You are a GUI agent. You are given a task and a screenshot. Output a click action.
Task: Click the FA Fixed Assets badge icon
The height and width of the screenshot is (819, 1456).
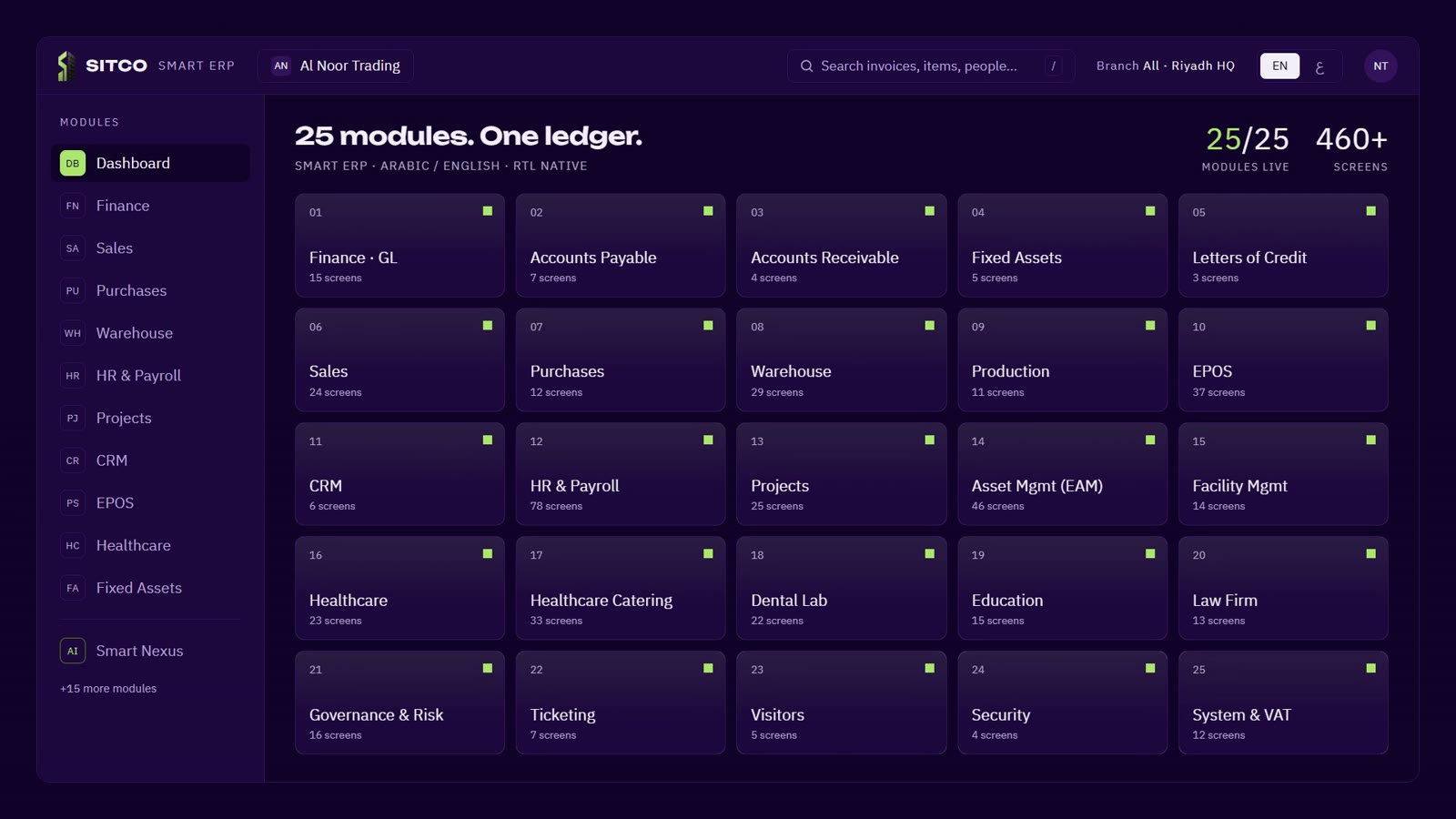tap(73, 588)
